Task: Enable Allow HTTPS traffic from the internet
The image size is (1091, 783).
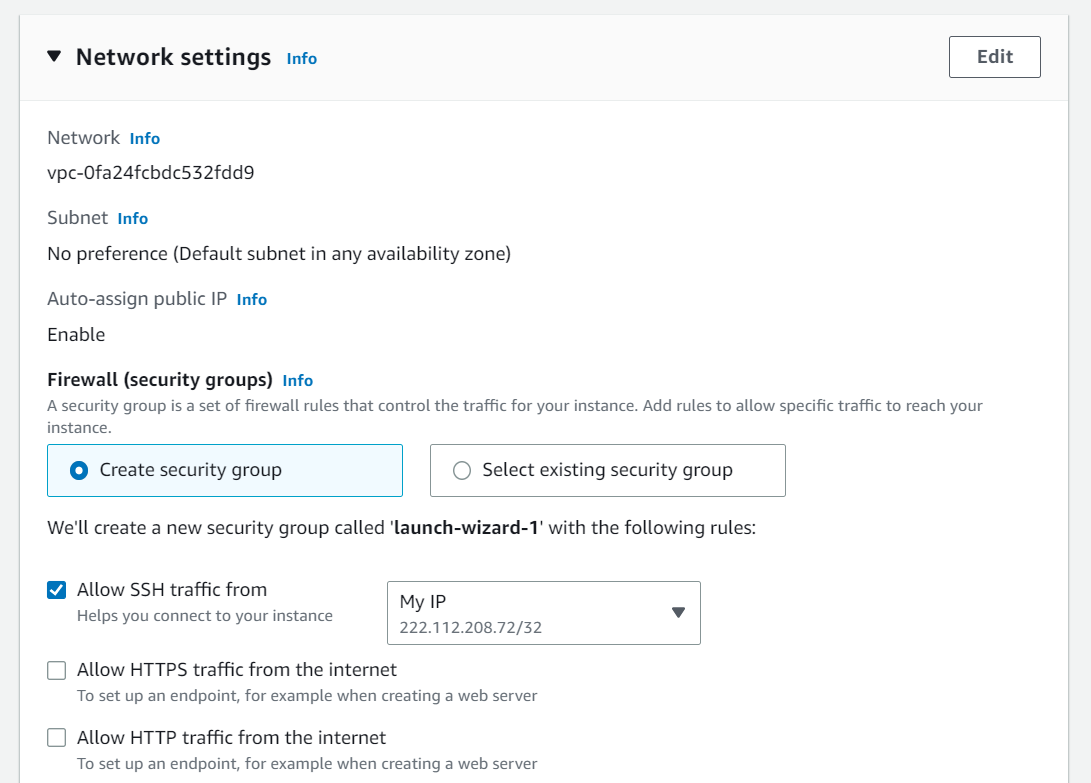Action: coord(57,670)
